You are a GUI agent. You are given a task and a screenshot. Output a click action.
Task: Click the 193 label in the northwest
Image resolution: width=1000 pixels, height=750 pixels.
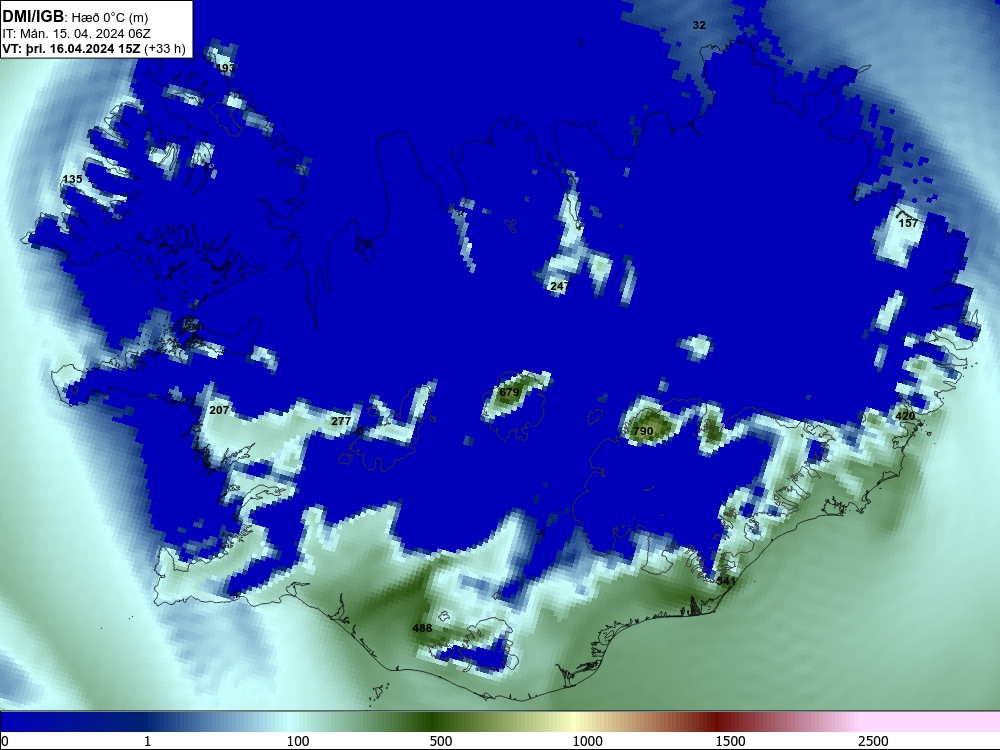click(x=226, y=68)
